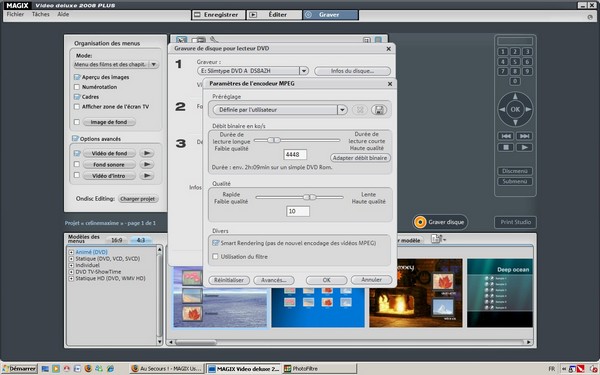The image size is (600, 375).
Task: Click the remote OK button
Action: click(515, 109)
